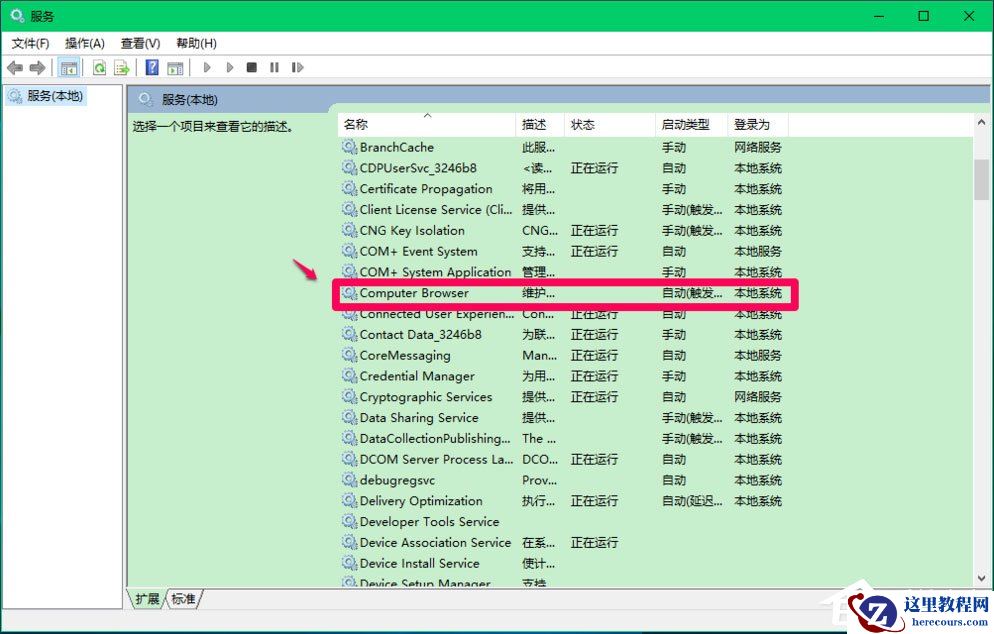
Task: Select the Computer Browser service entry
Action: pos(415,293)
